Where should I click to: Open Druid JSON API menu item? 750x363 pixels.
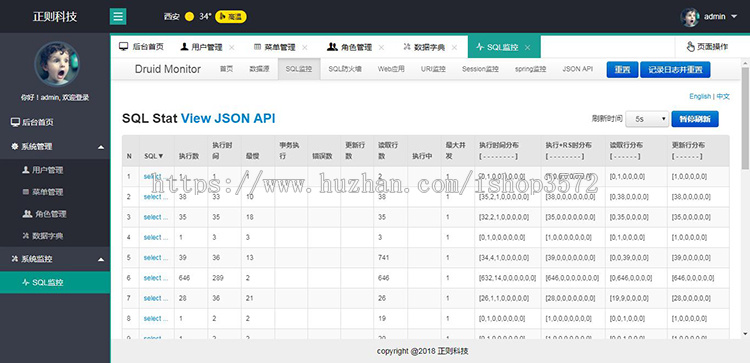pyautogui.click(x=578, y=69)
